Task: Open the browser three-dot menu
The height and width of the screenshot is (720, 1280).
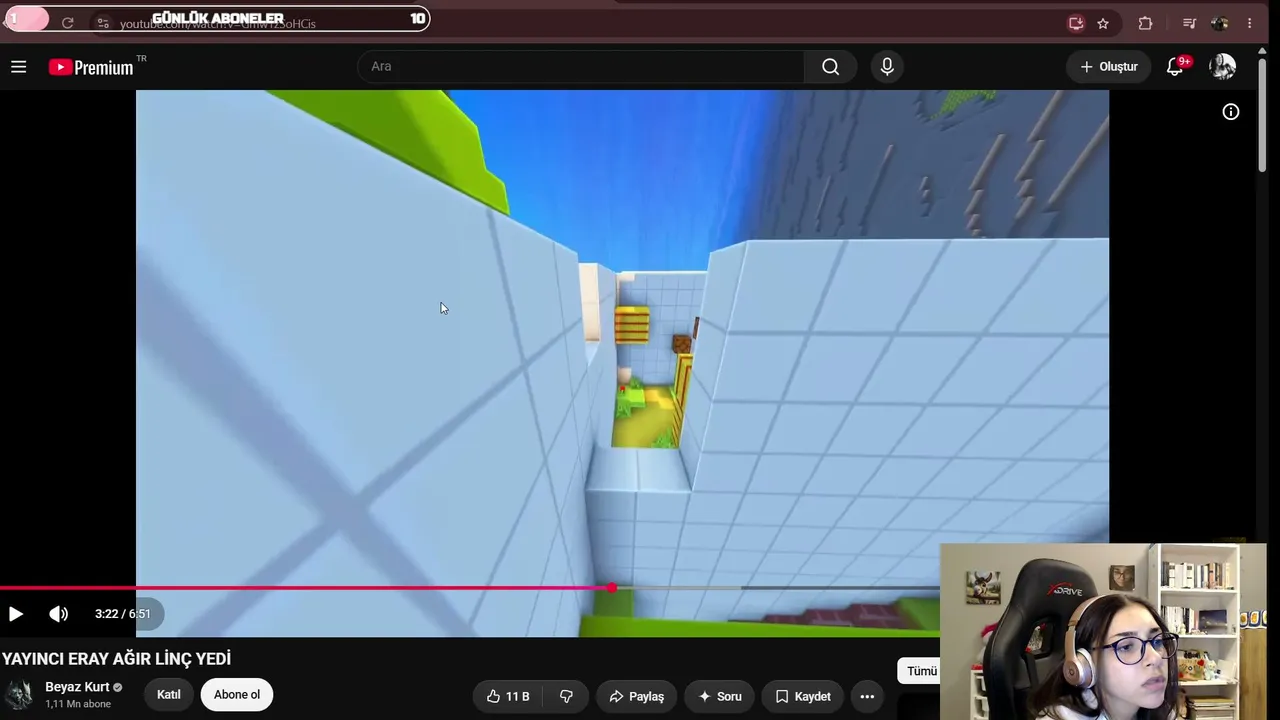Action: [x=1250, y=23]
